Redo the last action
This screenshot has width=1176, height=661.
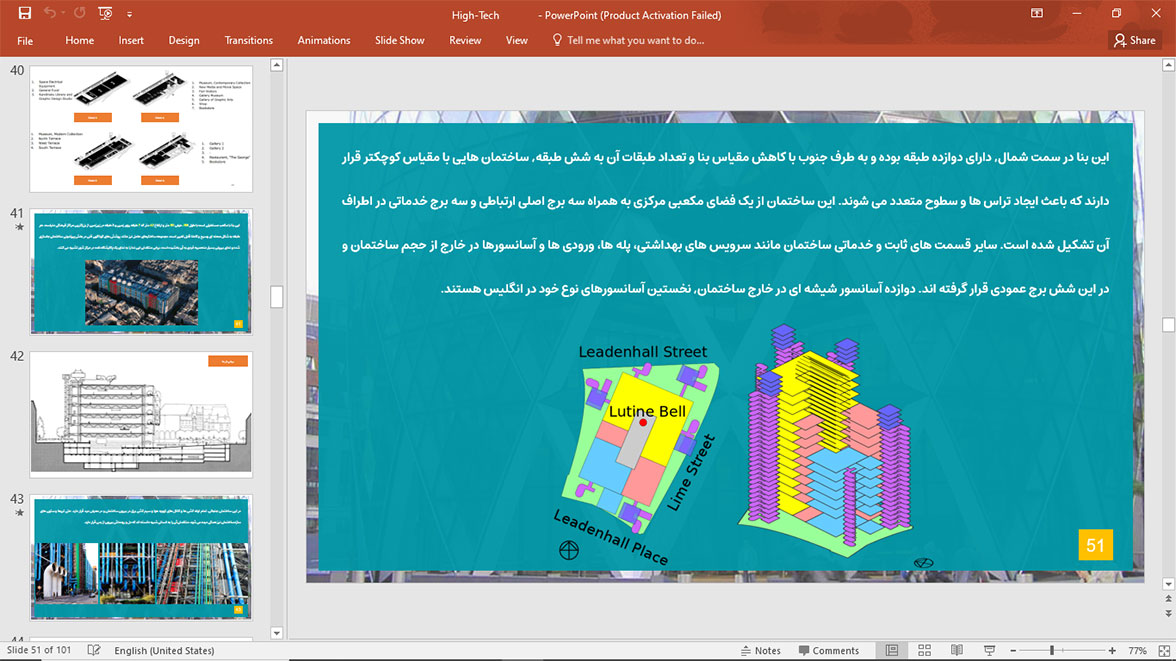80,13
